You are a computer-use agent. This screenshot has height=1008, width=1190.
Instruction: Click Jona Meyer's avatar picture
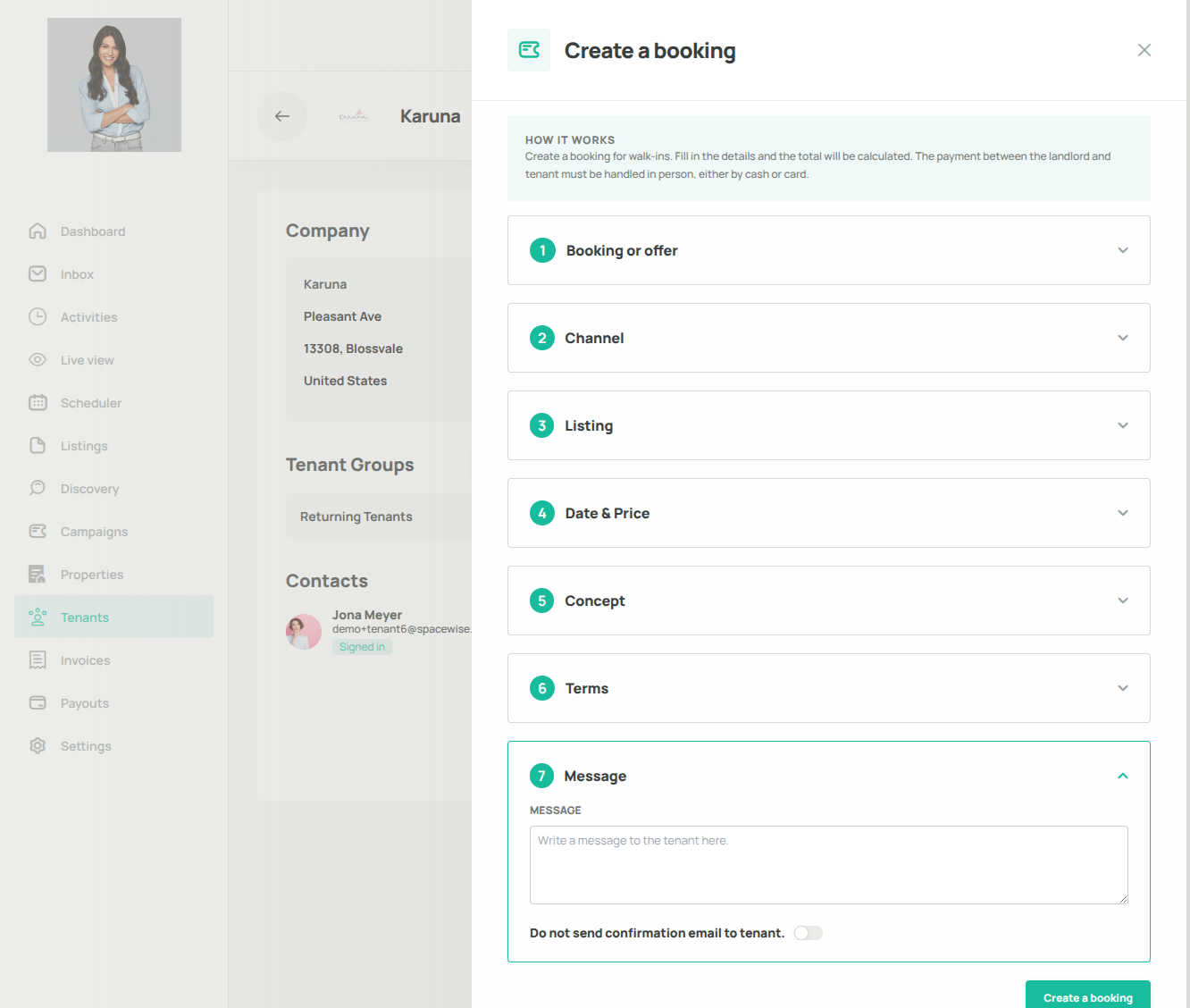(304, 632)
